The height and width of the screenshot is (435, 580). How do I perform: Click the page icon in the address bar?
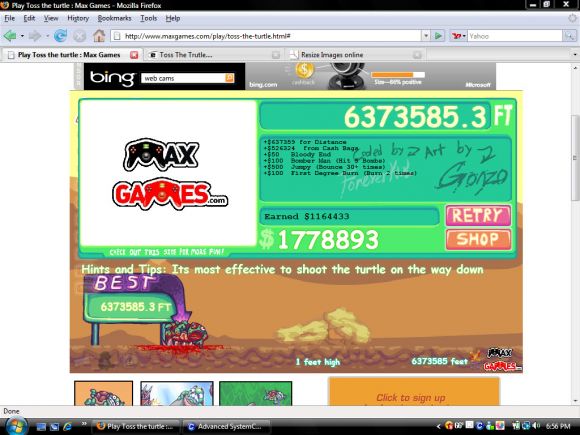click(117, 36)
